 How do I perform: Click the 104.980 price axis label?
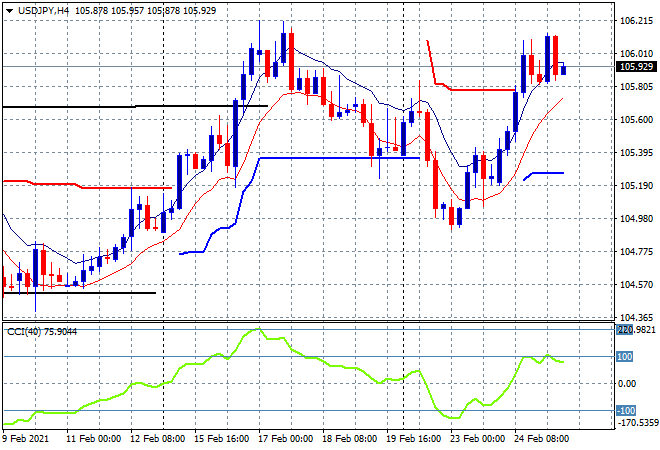637,218
